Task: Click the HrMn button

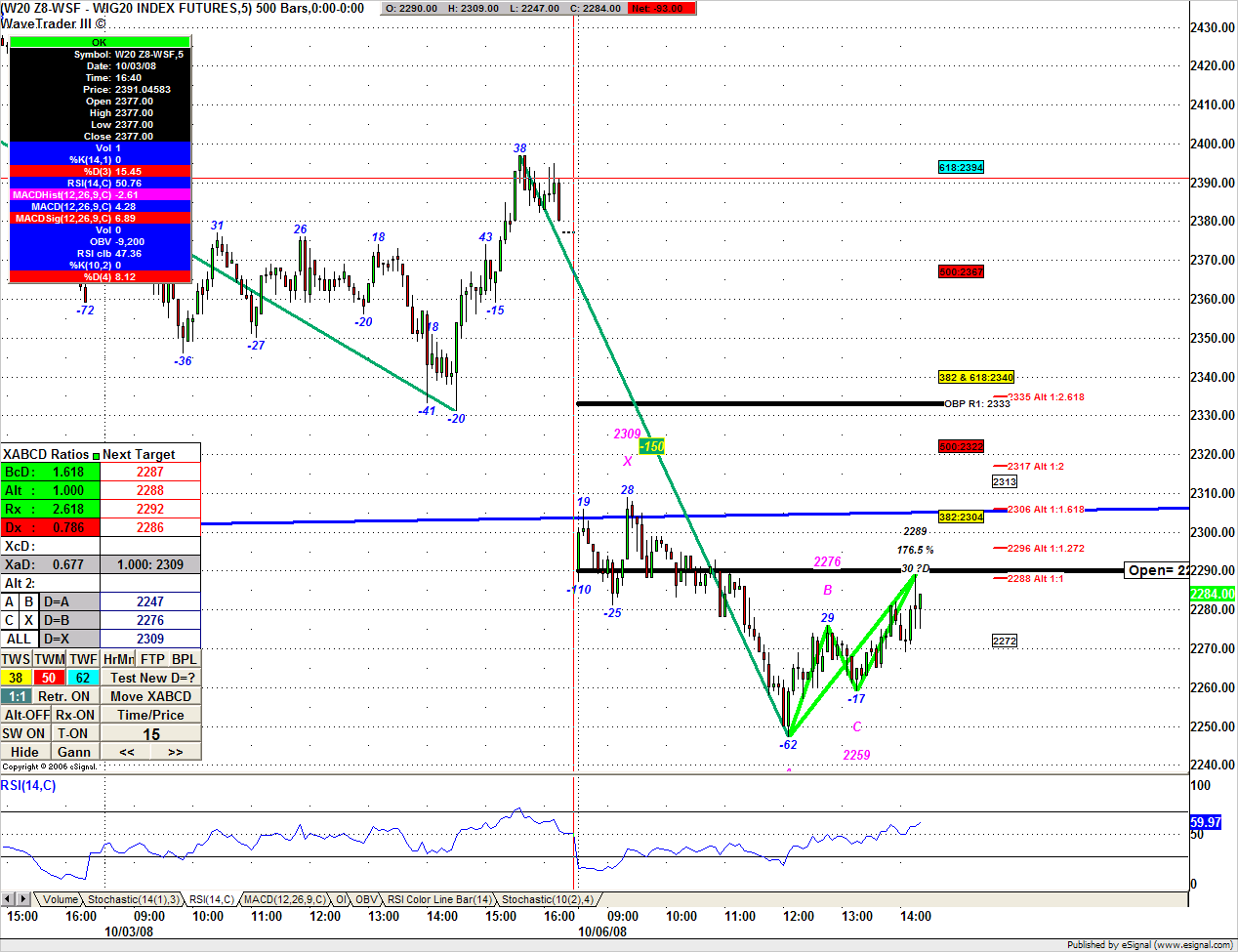Action: 118,659
